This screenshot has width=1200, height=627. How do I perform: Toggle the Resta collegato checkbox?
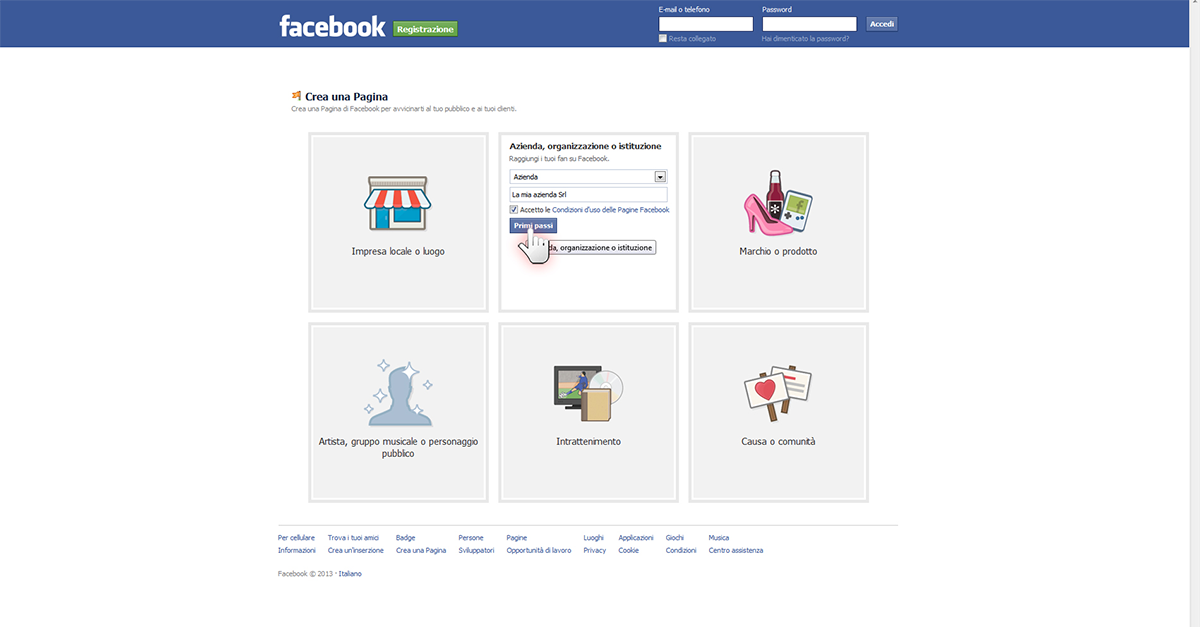(x=663, y=38)
